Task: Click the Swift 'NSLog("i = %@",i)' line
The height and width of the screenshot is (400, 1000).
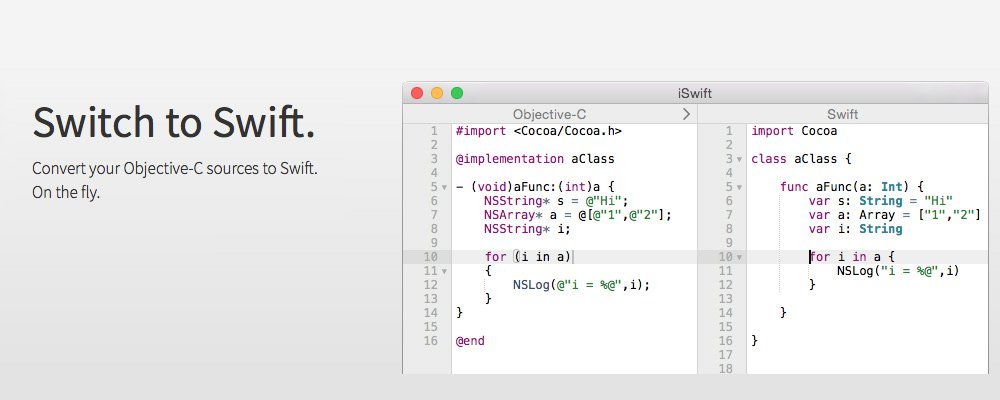Action: (x=898, y=271)
